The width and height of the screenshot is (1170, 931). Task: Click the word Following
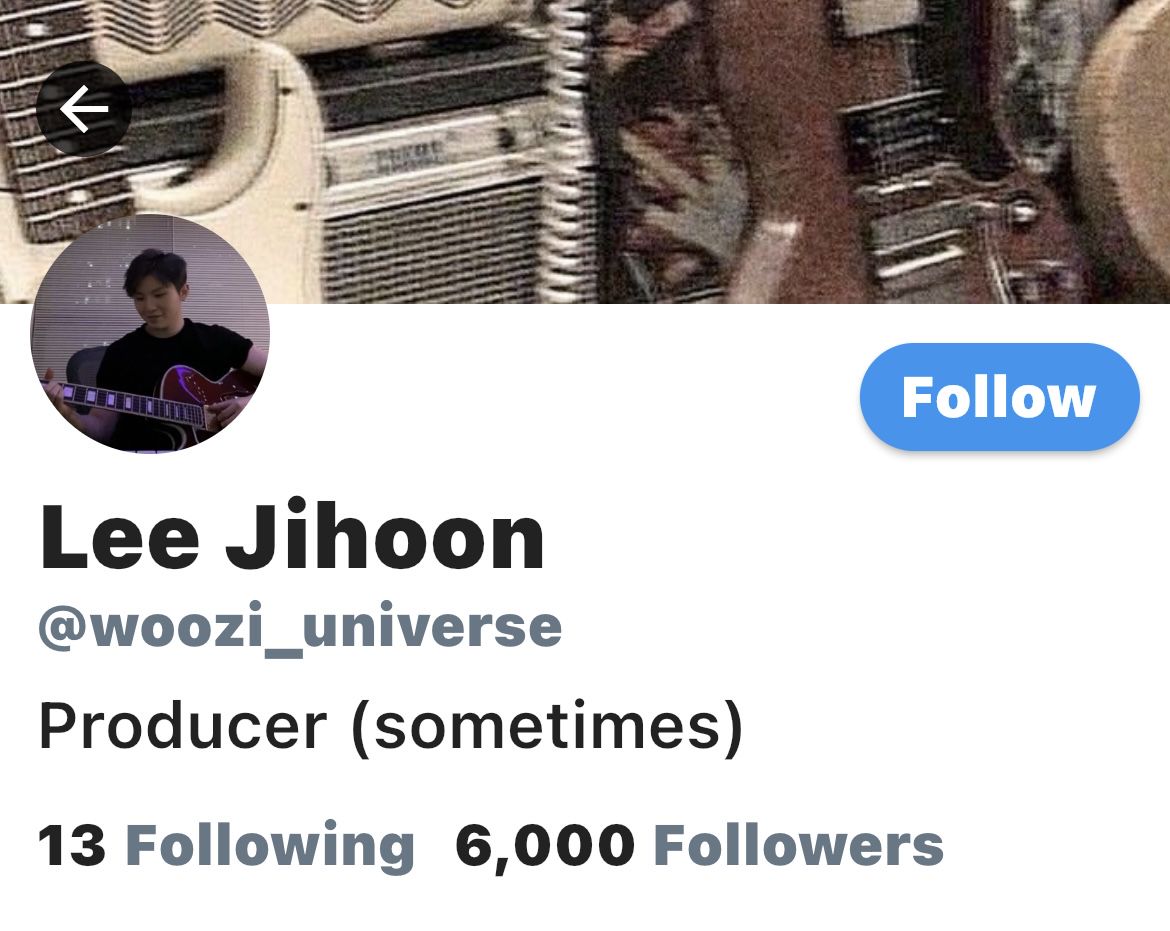270,847
